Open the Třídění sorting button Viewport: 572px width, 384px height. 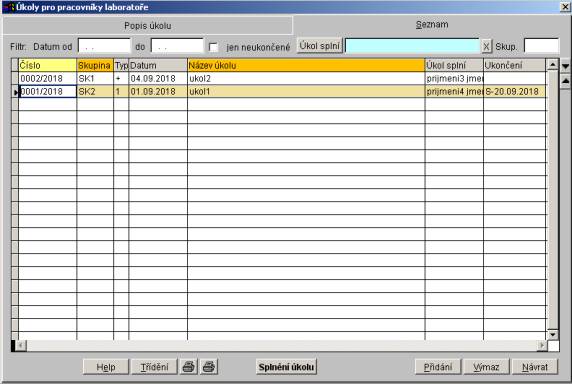click(154, 367)
